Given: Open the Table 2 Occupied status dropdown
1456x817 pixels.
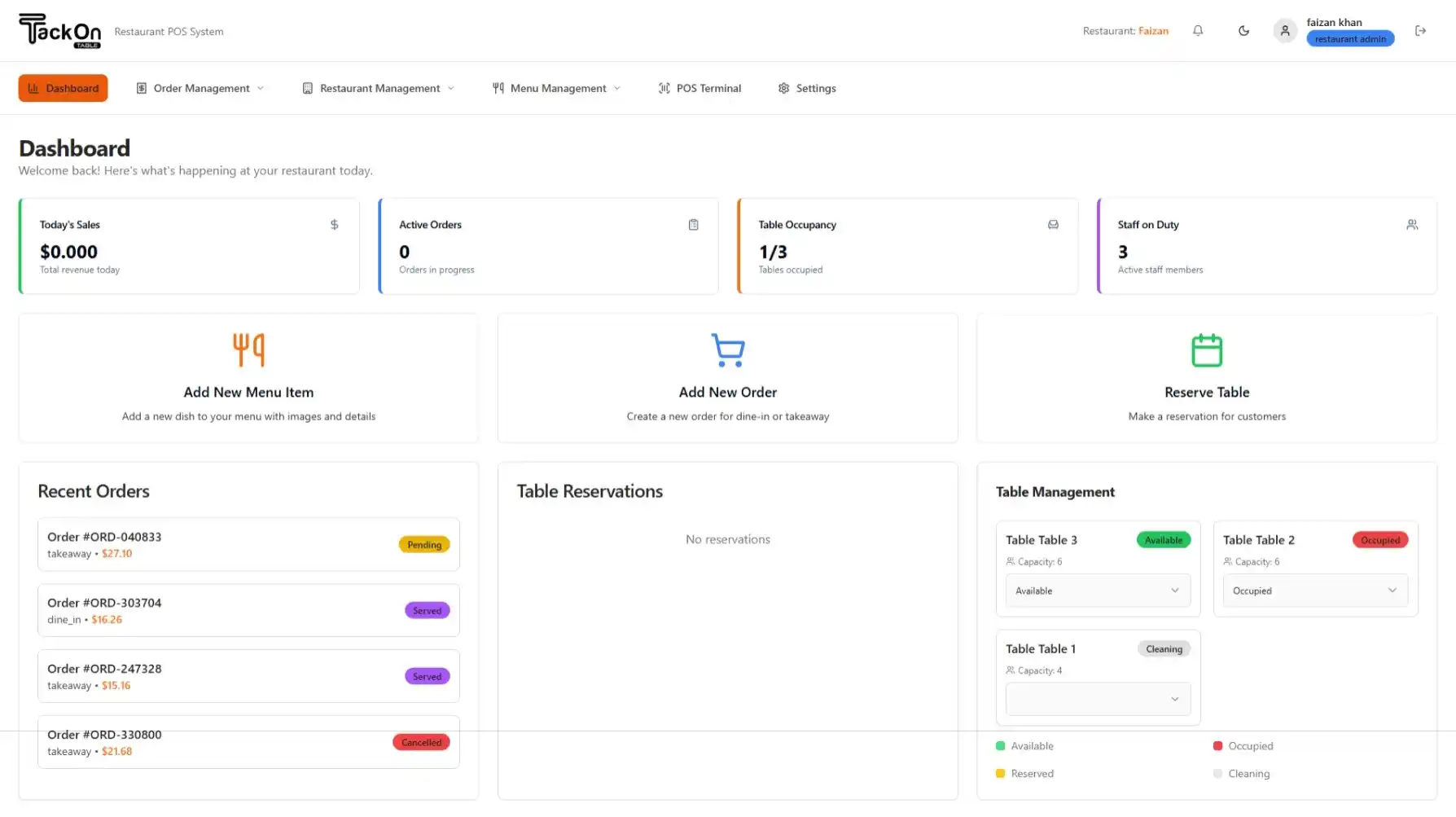Looking at the screenshot, I should click(1314, 591).
